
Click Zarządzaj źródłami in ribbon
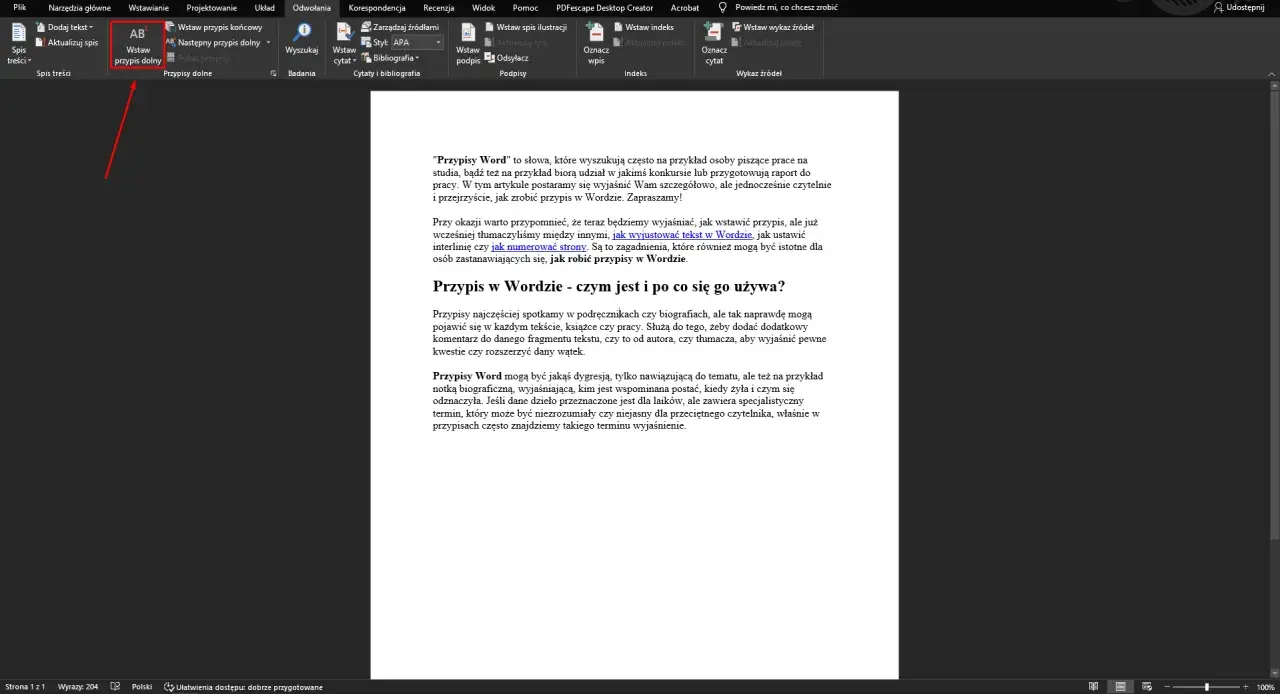coord(400,27)
